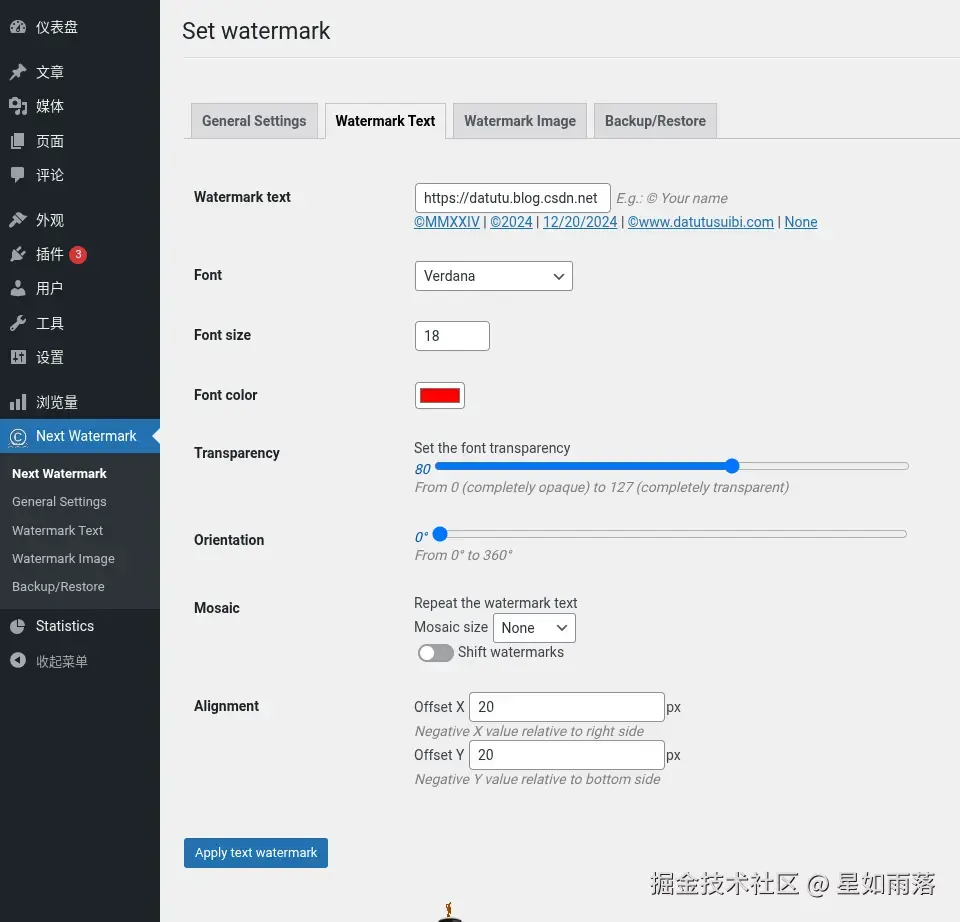960x922 pixels.
Task: Open Watermark Image in sidebar submenu
Action: (x=64, y=558)
